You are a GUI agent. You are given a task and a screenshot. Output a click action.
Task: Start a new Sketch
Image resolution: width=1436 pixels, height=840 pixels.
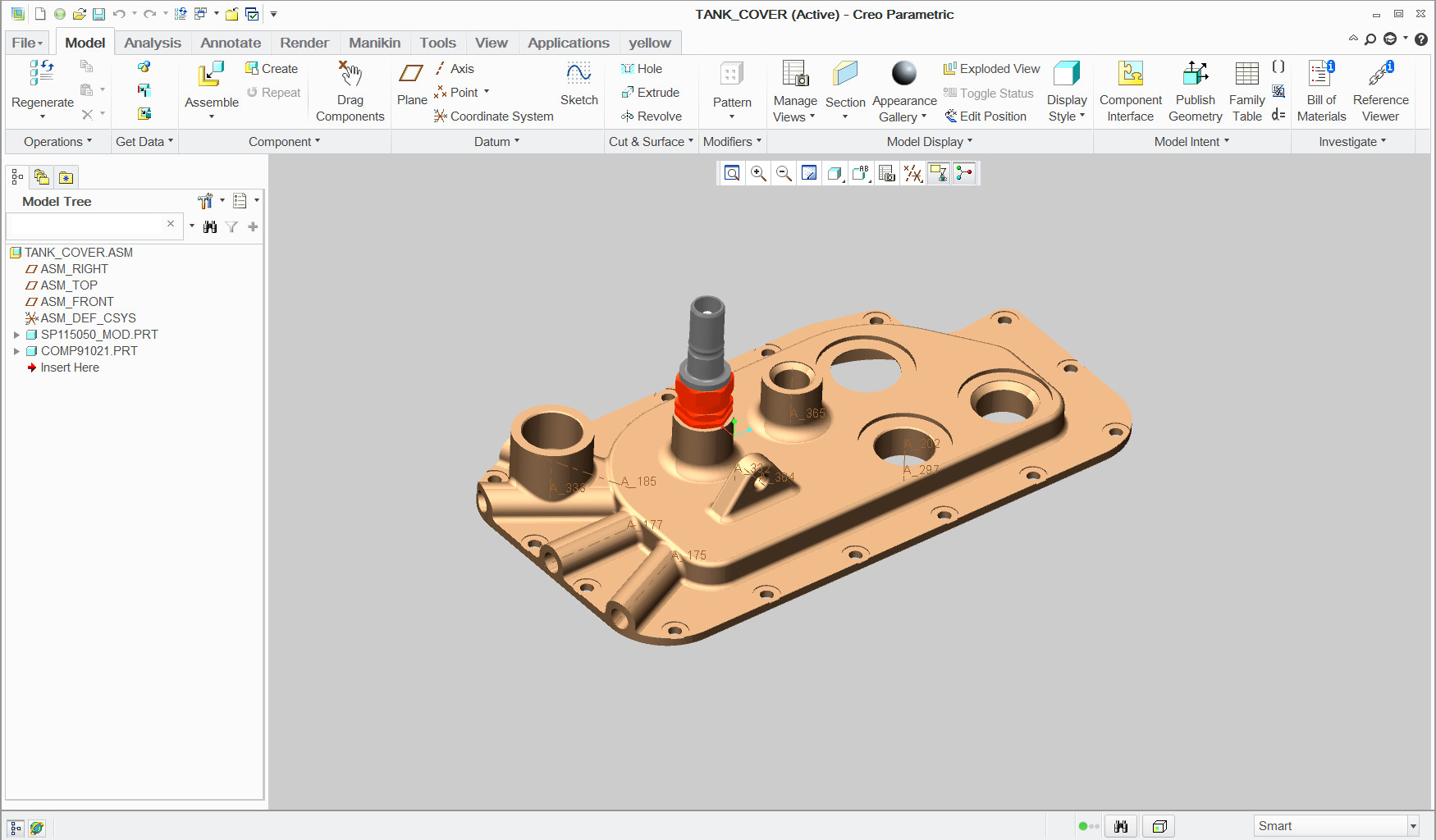click(x=579, y=83)
